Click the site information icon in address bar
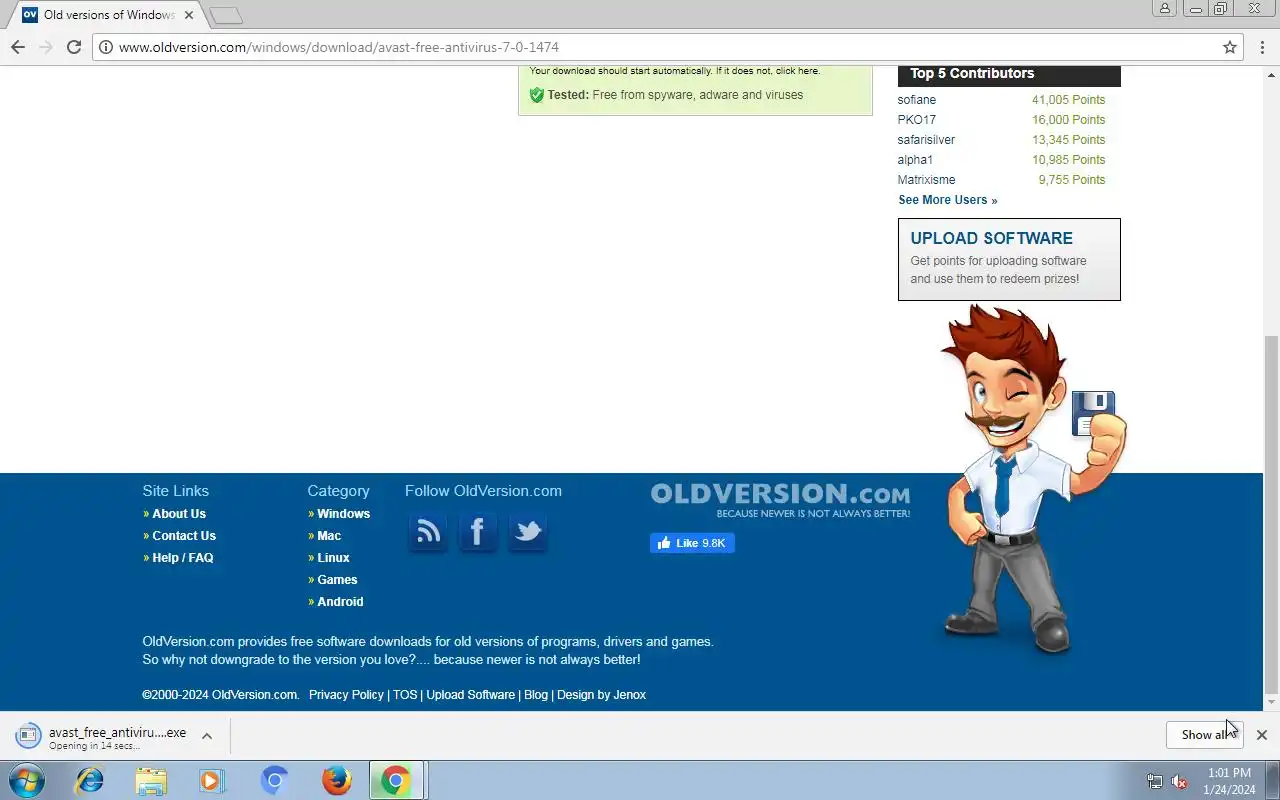 tap(105, 47)
